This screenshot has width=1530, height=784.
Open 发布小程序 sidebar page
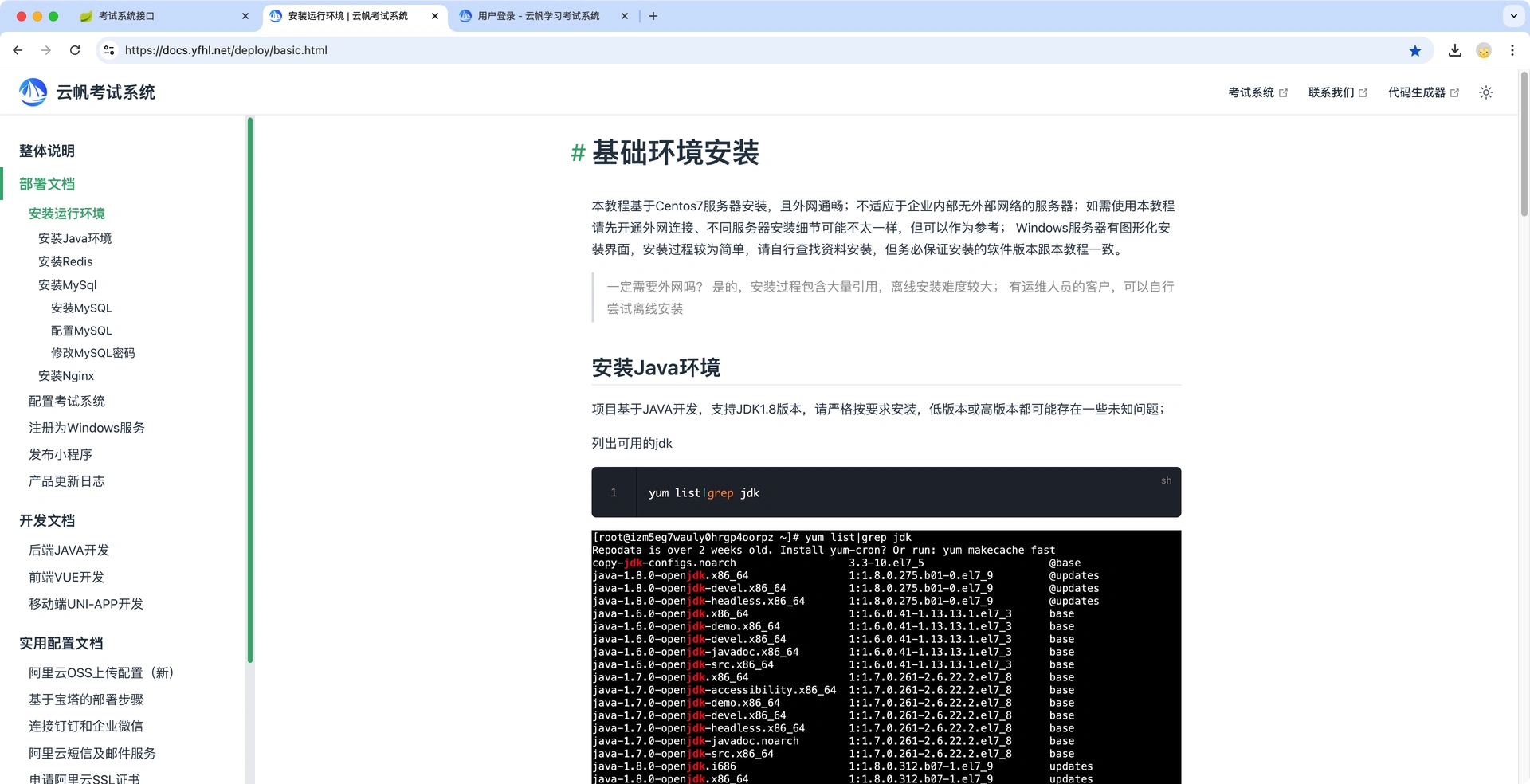click(61, 455)
